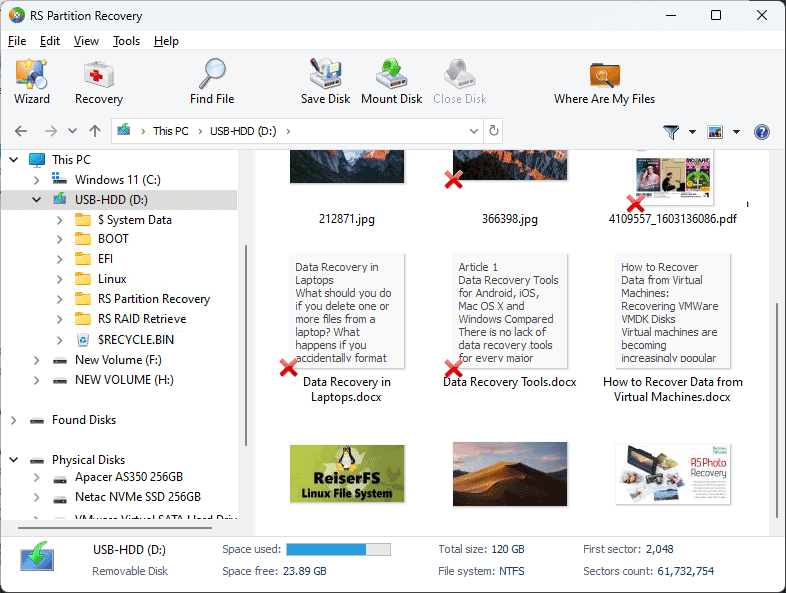
Task: Expand the BOOT folder node
Action: point(60,239)
